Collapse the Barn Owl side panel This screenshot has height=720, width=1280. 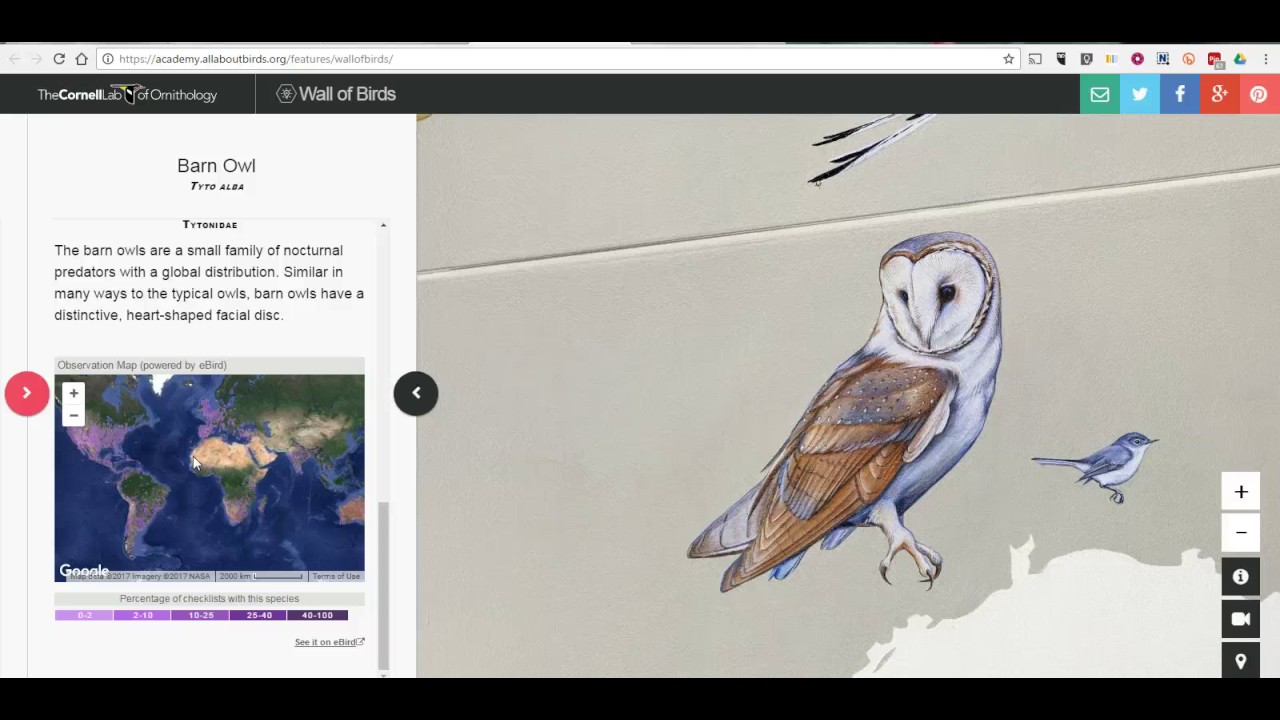[416, 393]
